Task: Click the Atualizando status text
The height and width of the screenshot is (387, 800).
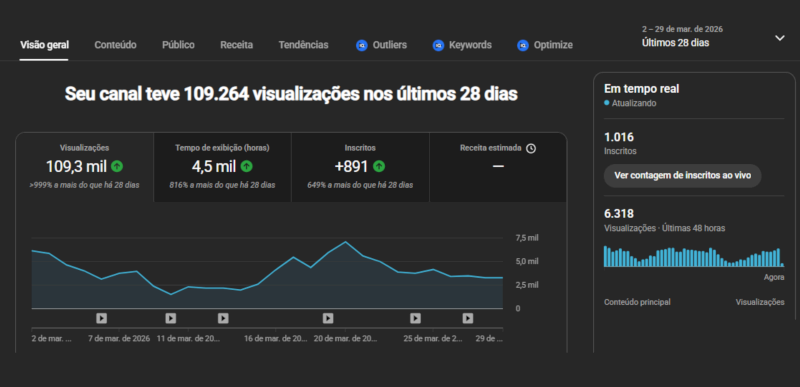Action: [x=634, y=103]
